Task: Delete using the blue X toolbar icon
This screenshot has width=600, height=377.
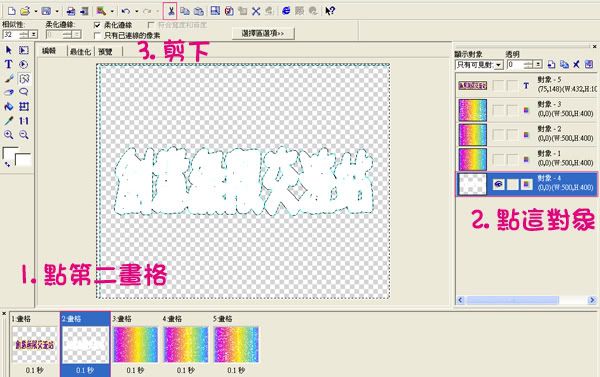Action: point(256,11)
